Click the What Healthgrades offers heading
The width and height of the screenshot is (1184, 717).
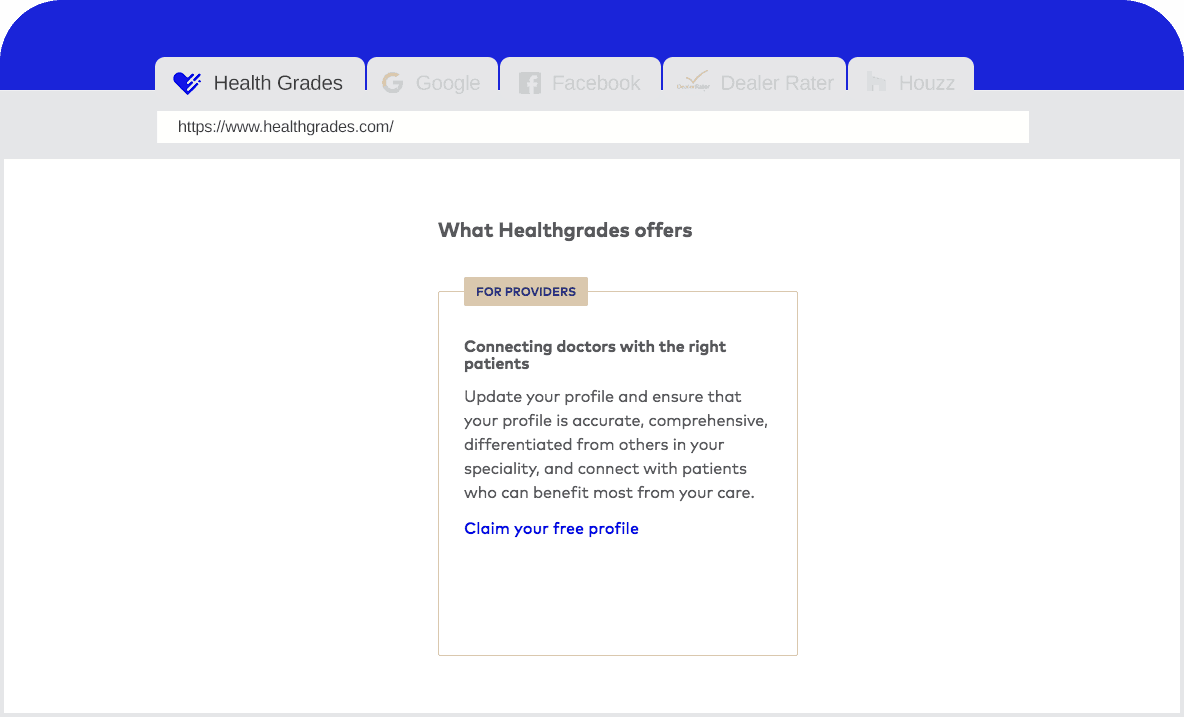point(564,230)
